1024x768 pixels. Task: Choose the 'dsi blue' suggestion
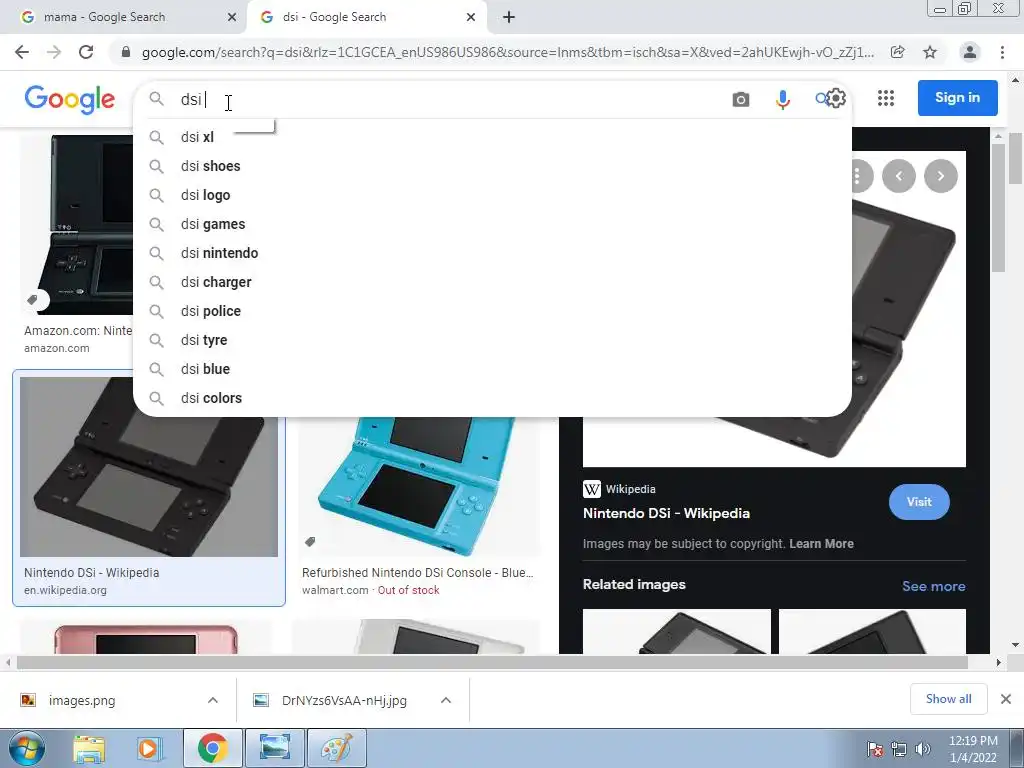[x=492, y=369]
